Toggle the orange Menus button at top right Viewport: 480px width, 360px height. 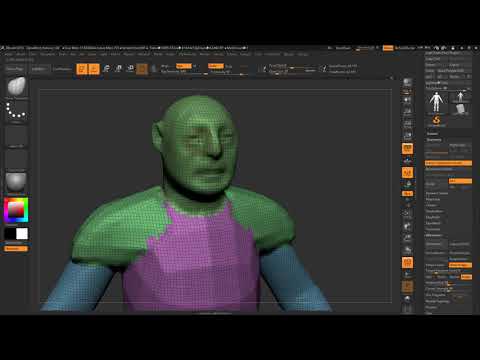(388, 48)
